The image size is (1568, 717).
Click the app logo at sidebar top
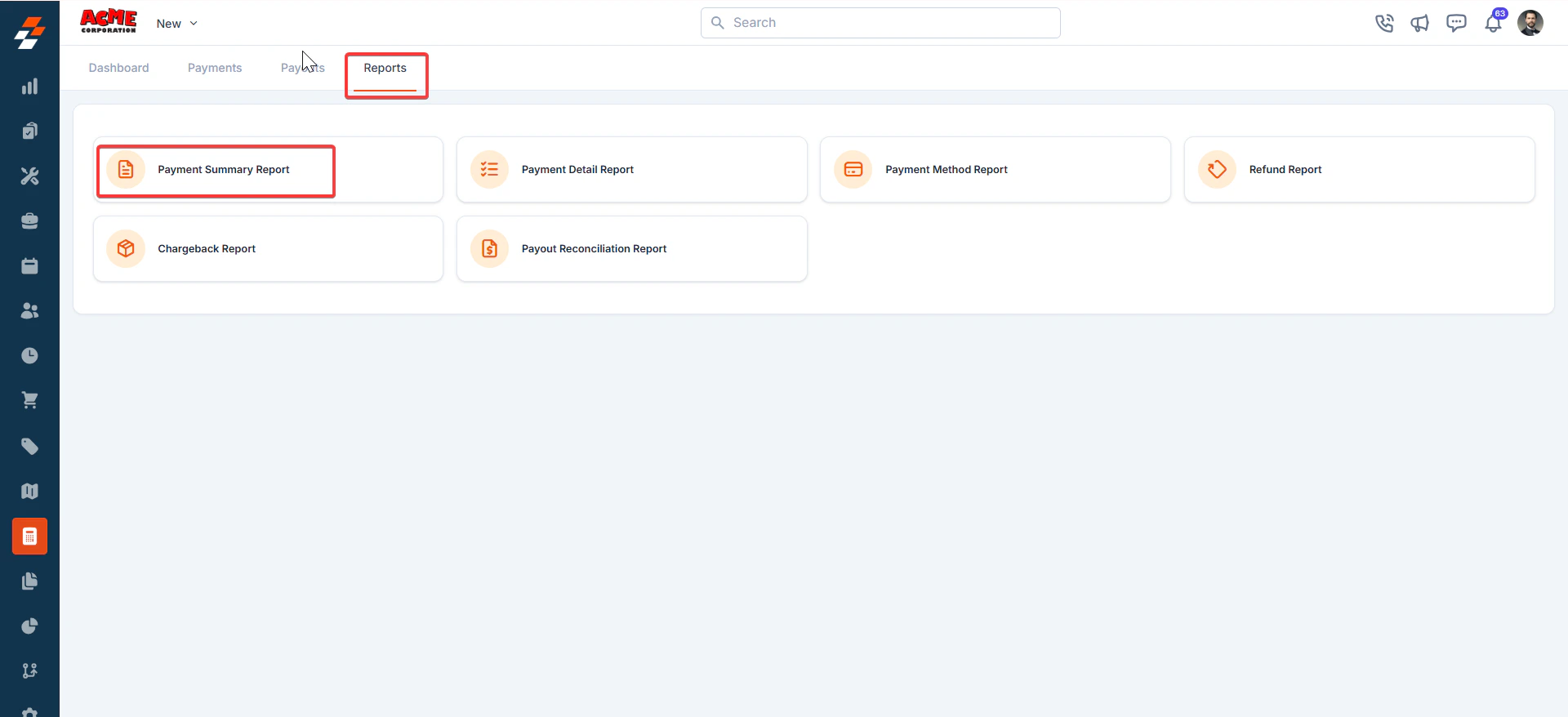pyautogui.click(x=29, y=33)
